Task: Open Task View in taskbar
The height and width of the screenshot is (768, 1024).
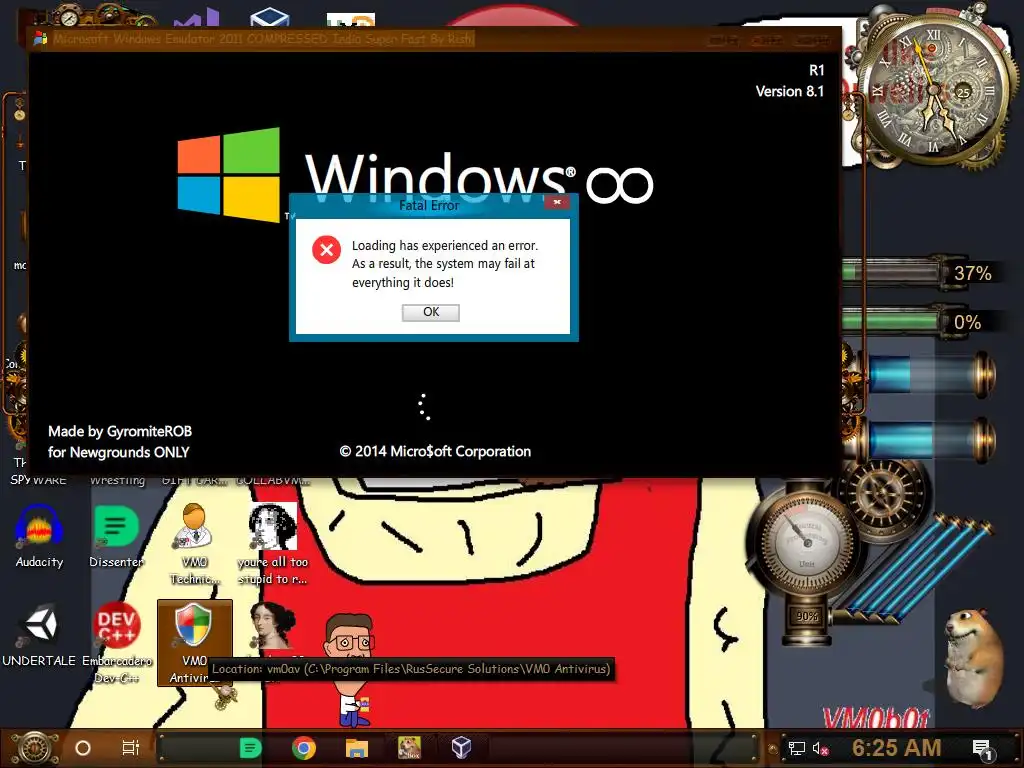Action: [x=131, y=748]
